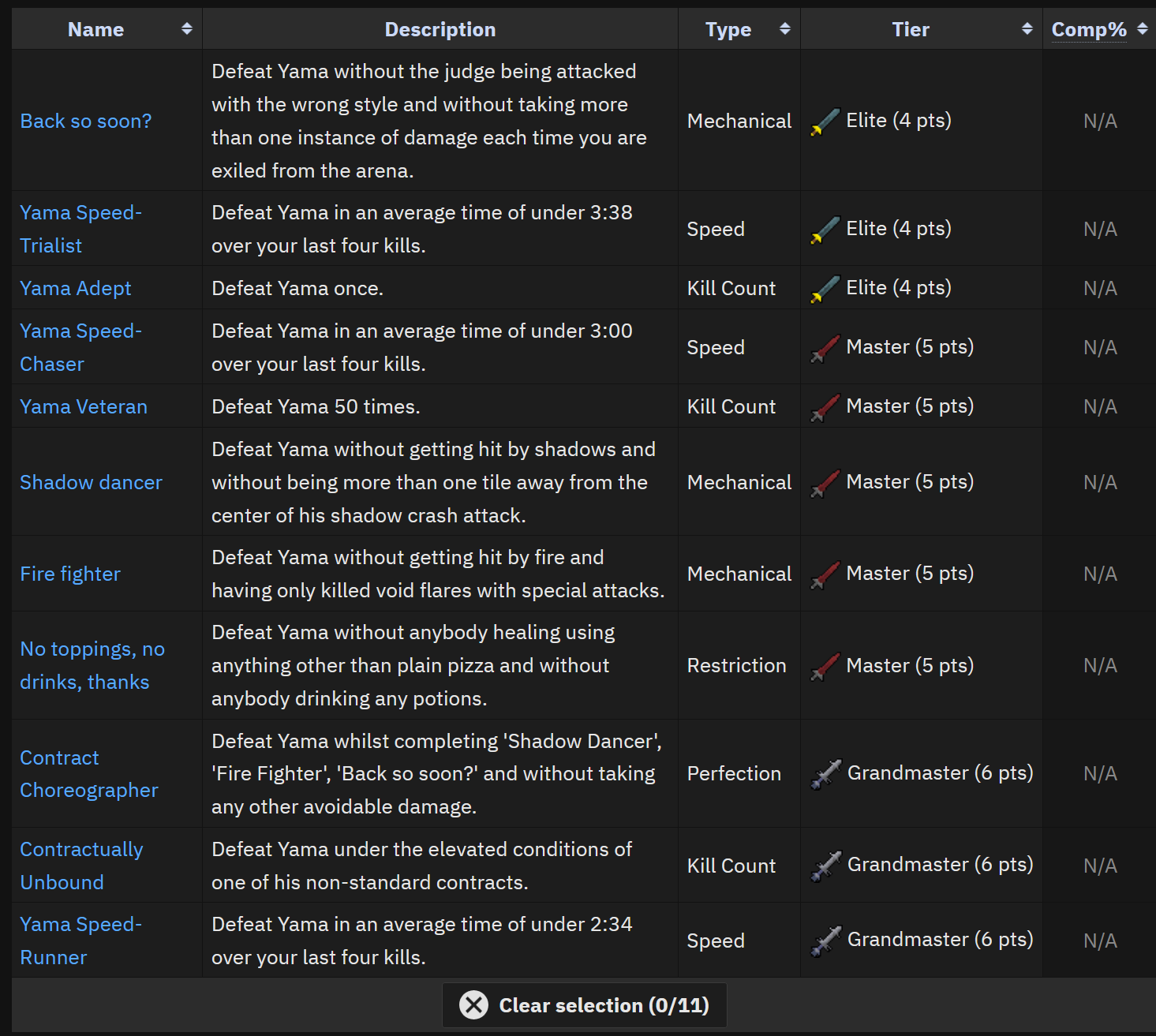
Task: Sort by Type using its sort arrows
Action: (x=784, y=29)
